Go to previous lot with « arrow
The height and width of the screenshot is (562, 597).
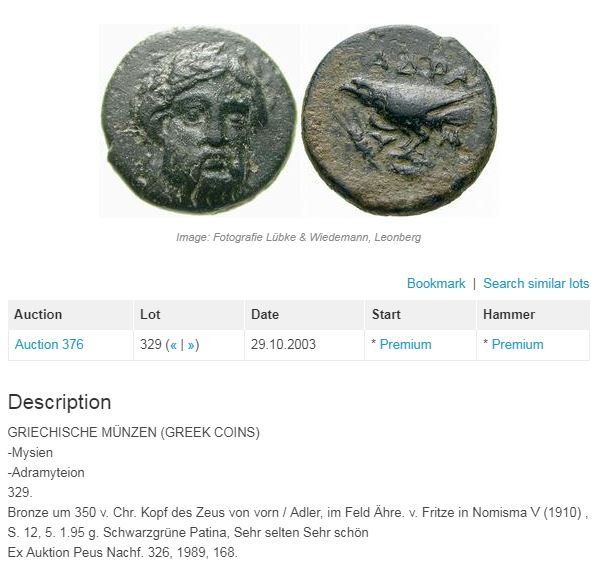tap(174, 345)
